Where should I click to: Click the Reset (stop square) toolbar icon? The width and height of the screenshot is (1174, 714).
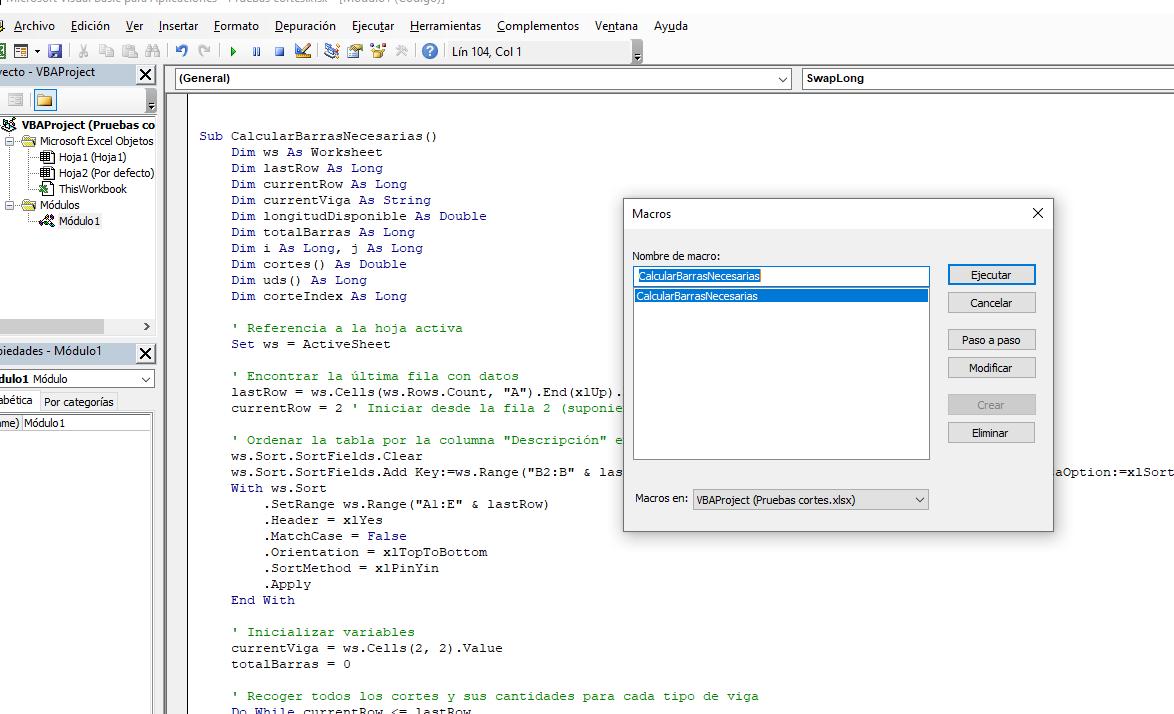coord(279,51)
